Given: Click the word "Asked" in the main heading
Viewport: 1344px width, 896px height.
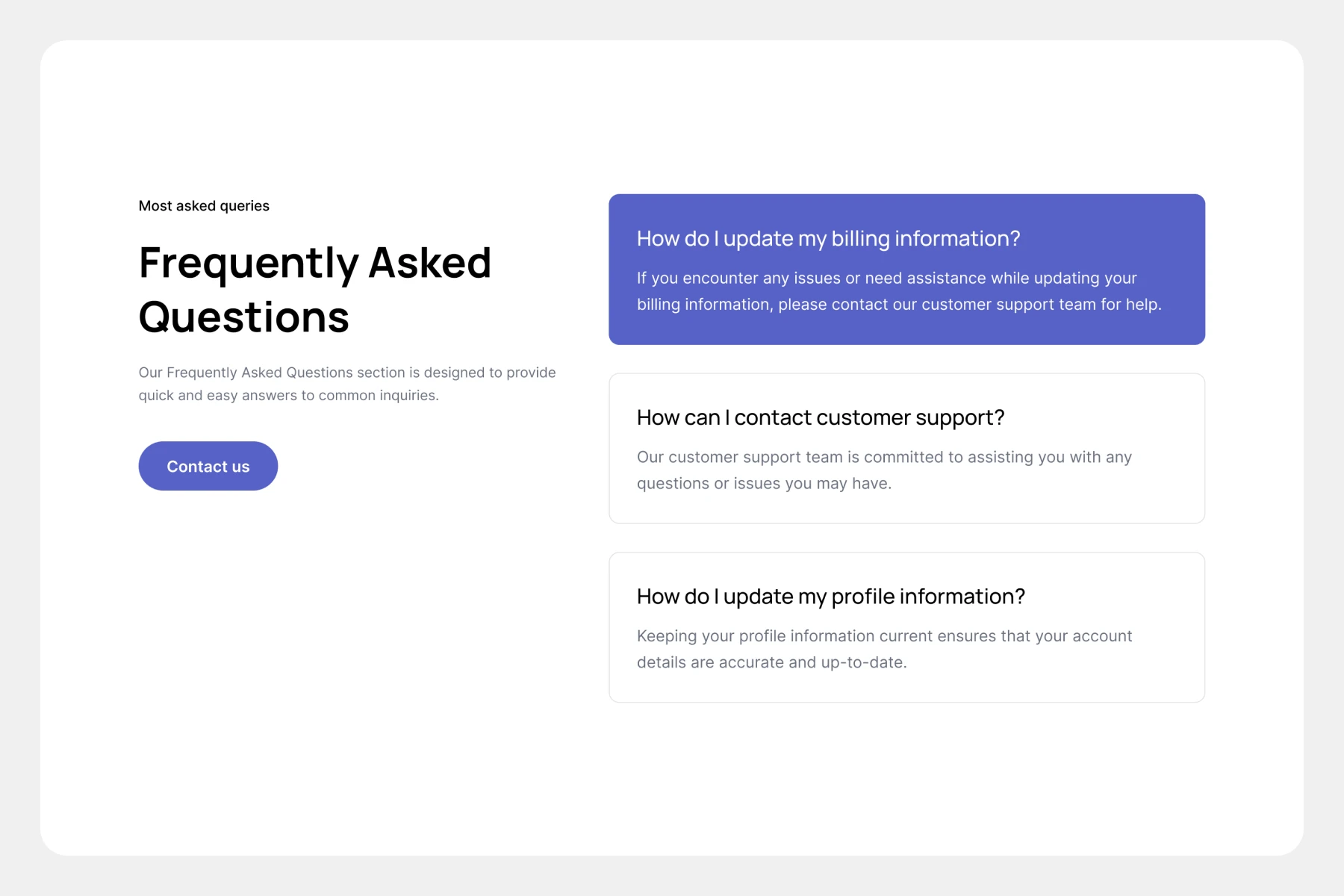Looking at the screenshot, I should [x=429, y=263].
